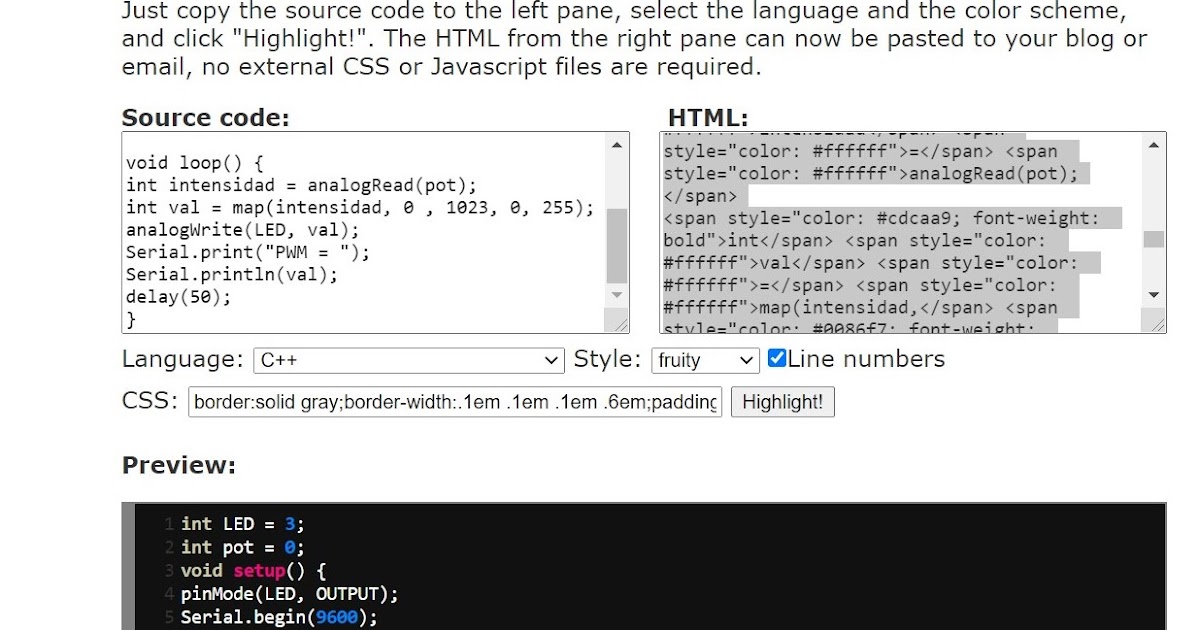
Task: Open the Style combo box showing fruity
Action: (x=705, y=360)
